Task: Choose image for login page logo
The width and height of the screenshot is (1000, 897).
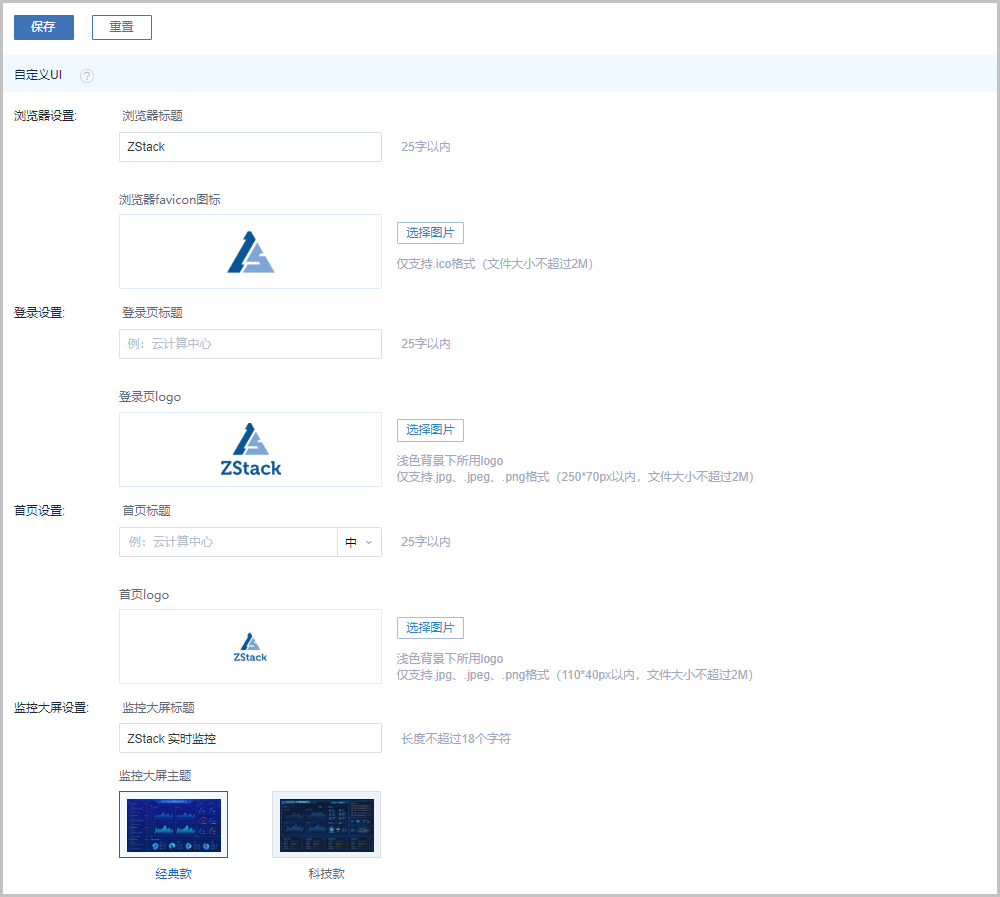Action: pos(430,430)
